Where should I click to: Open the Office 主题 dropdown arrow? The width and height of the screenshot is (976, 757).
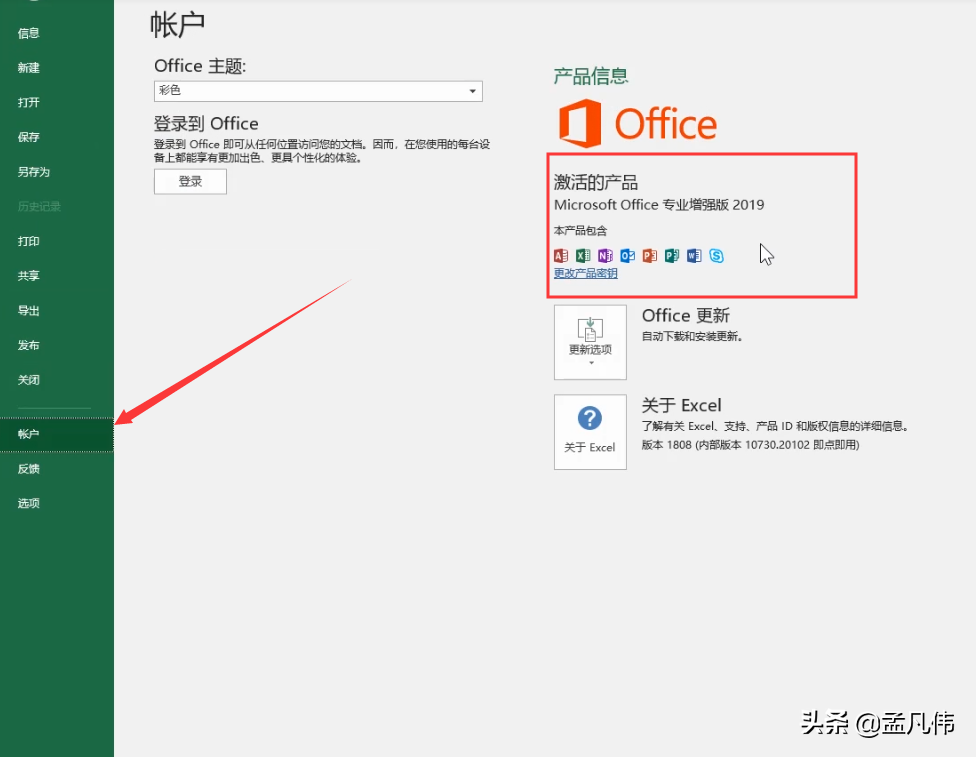point(472,92)
